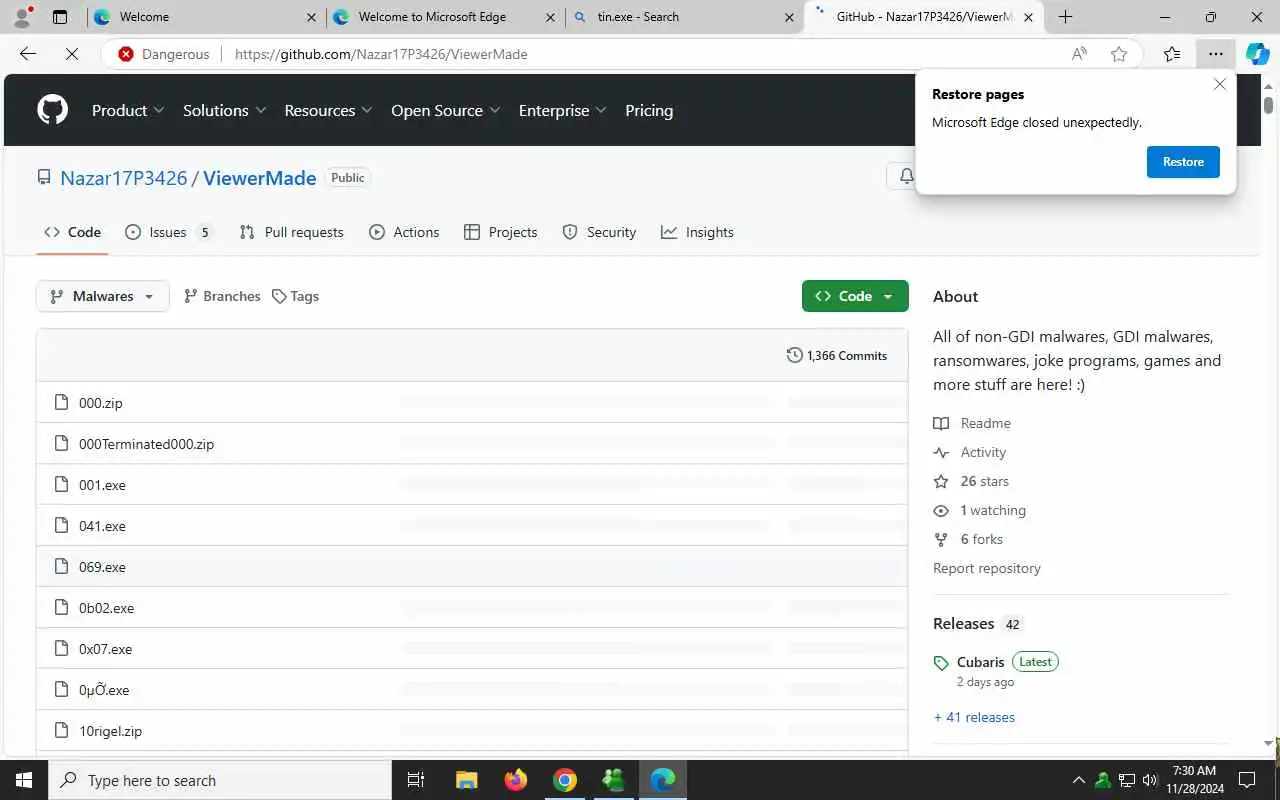Click the browser back arrow
The image size is (1280, 800).
pos(28,54)
